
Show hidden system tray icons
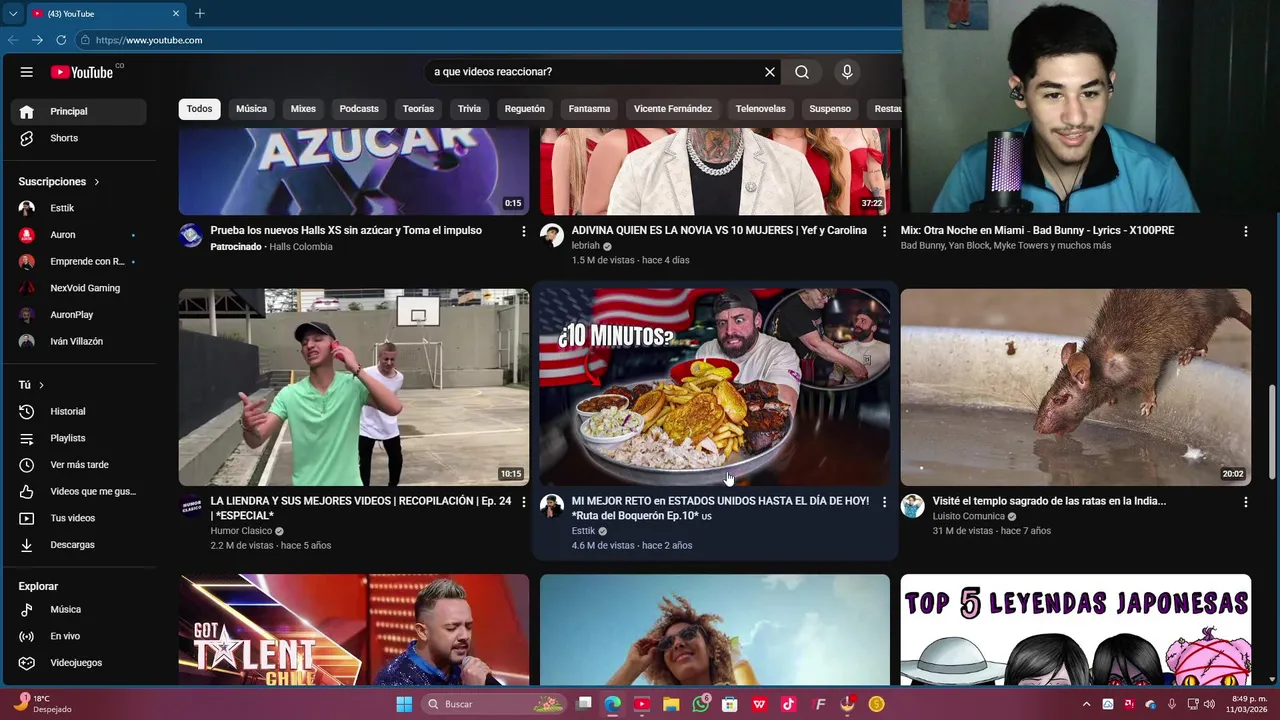1087,704
